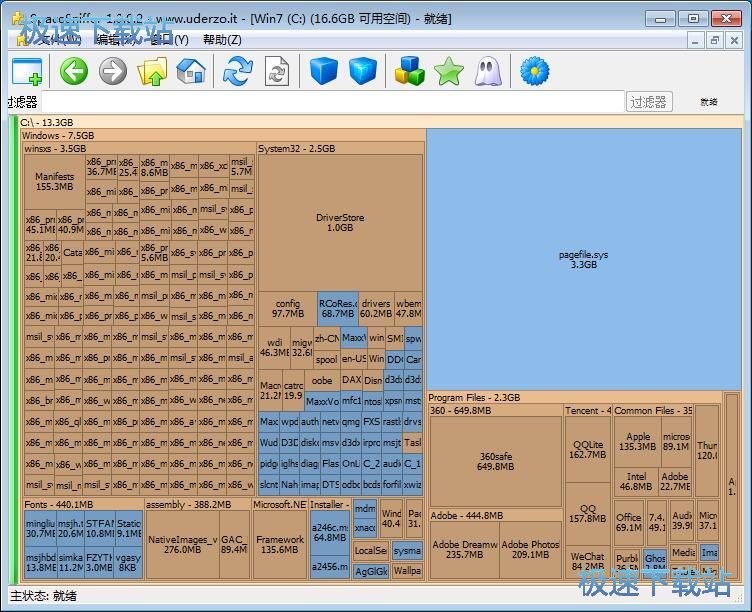Go forward with gray arrow
This screenshot has width=752, height=612.
[x=113, y=71]
